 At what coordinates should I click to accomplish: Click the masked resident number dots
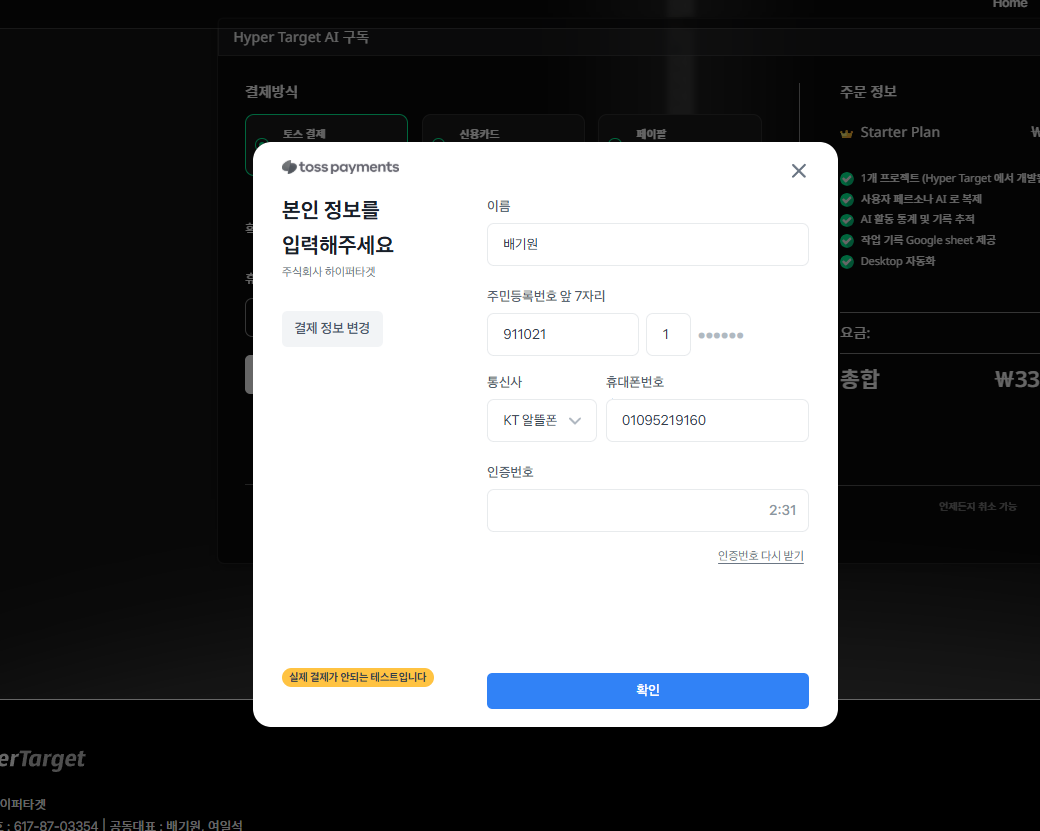click(720, 336)
